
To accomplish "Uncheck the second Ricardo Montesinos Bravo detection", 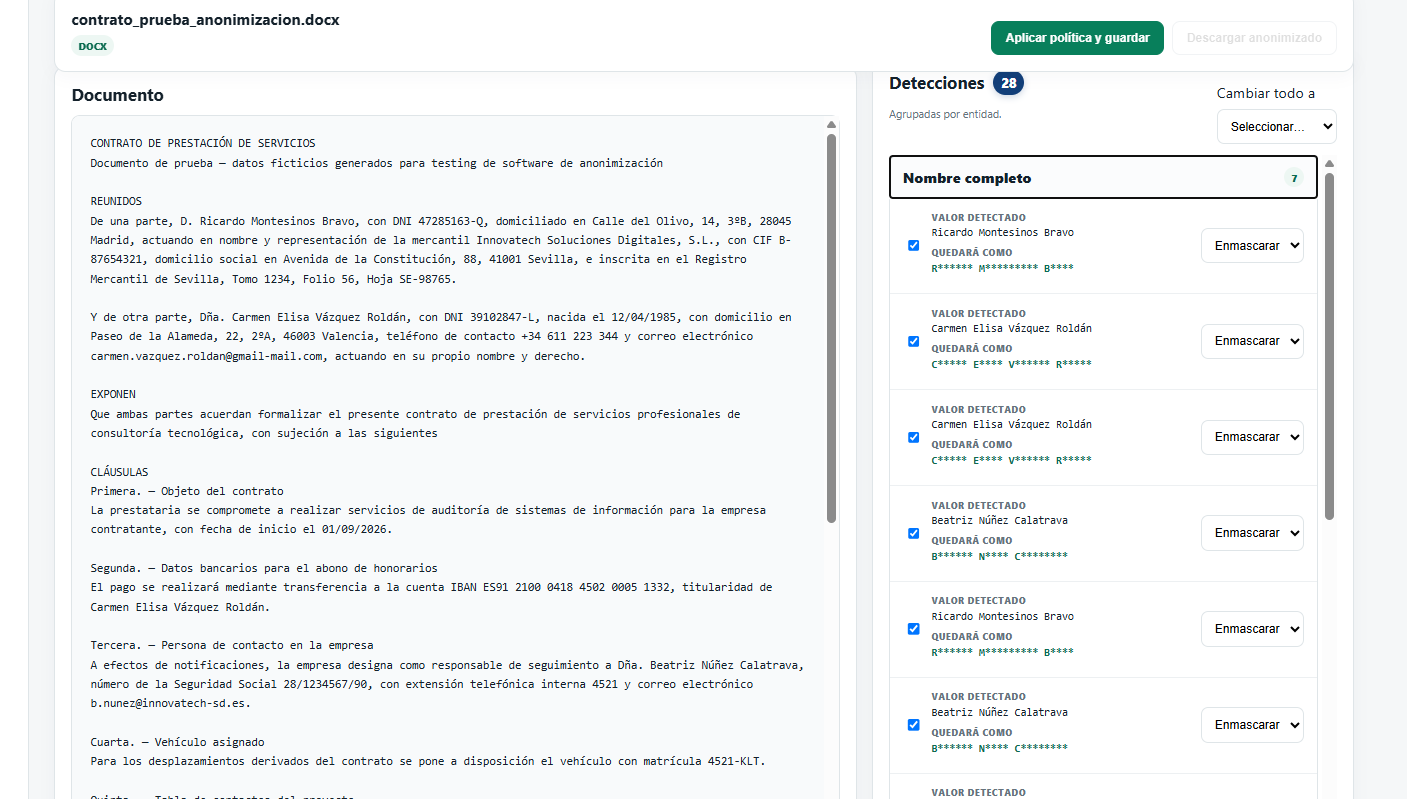I will pyautogui.click(x=913, y=629).
